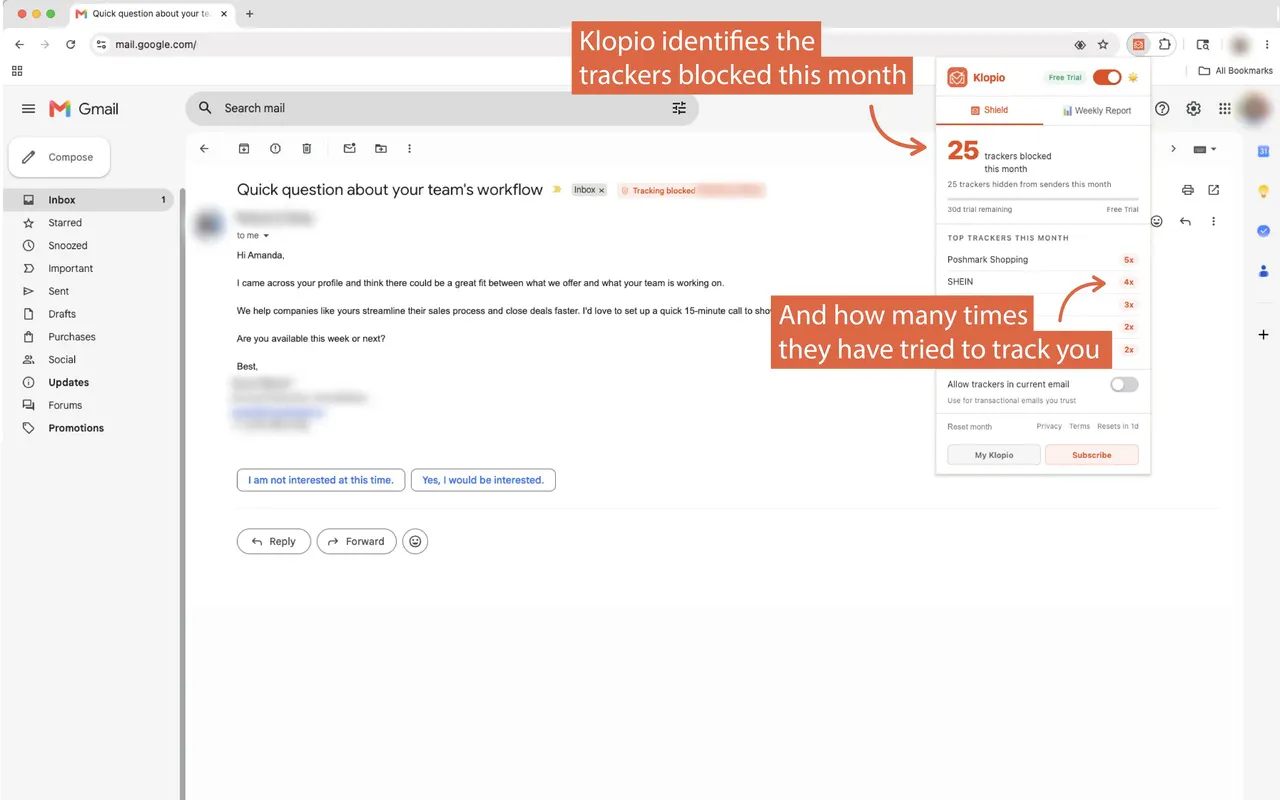
Task: Open the Chrome Extensions puzzle icon
Action: pyautogui.click(x=1165, y=44)
